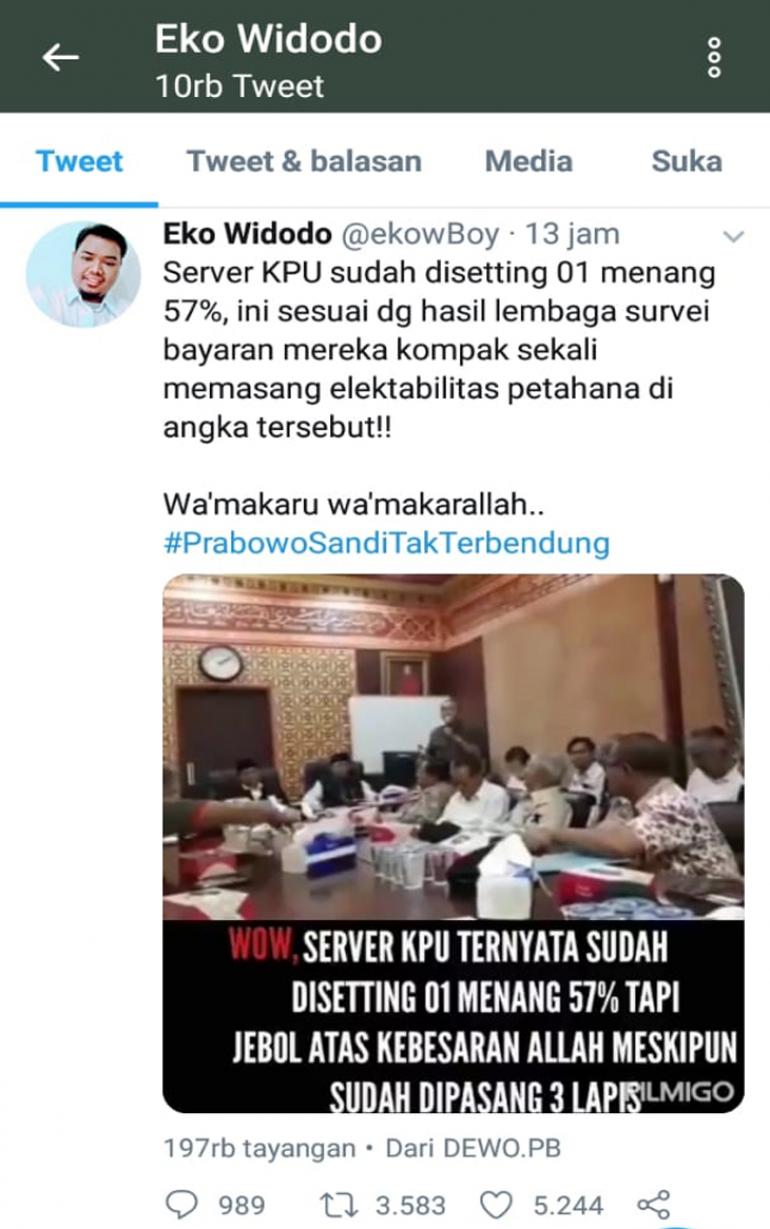Retweet using the retweet arrows icon
The width and height of the screenshot is (770, 1229).
point(342,1204)
